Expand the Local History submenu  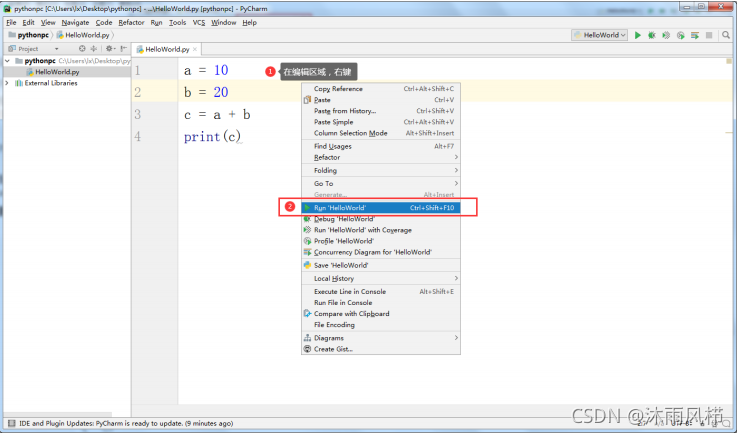tap(456, 278)
